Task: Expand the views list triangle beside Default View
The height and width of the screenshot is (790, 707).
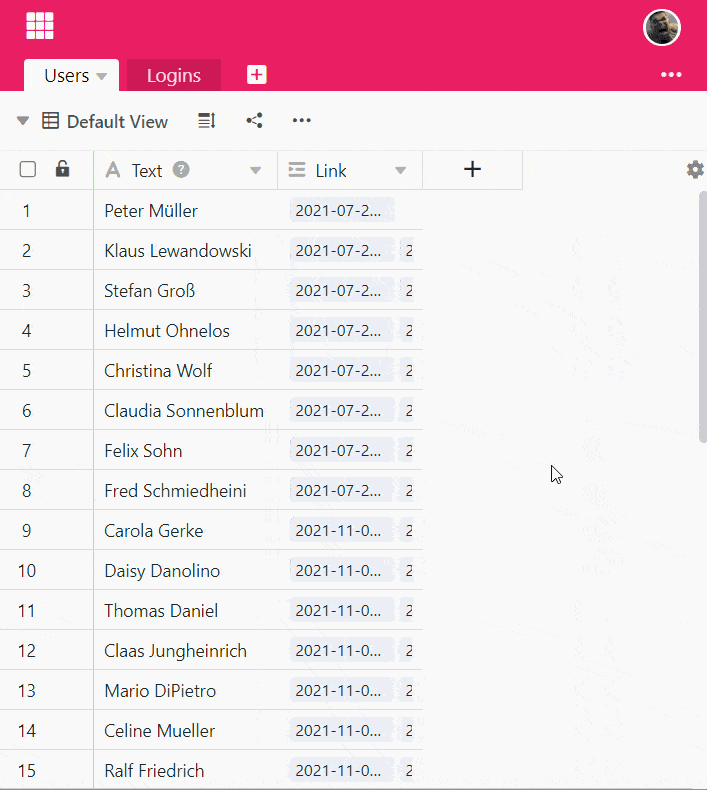Action: point(23,121)
